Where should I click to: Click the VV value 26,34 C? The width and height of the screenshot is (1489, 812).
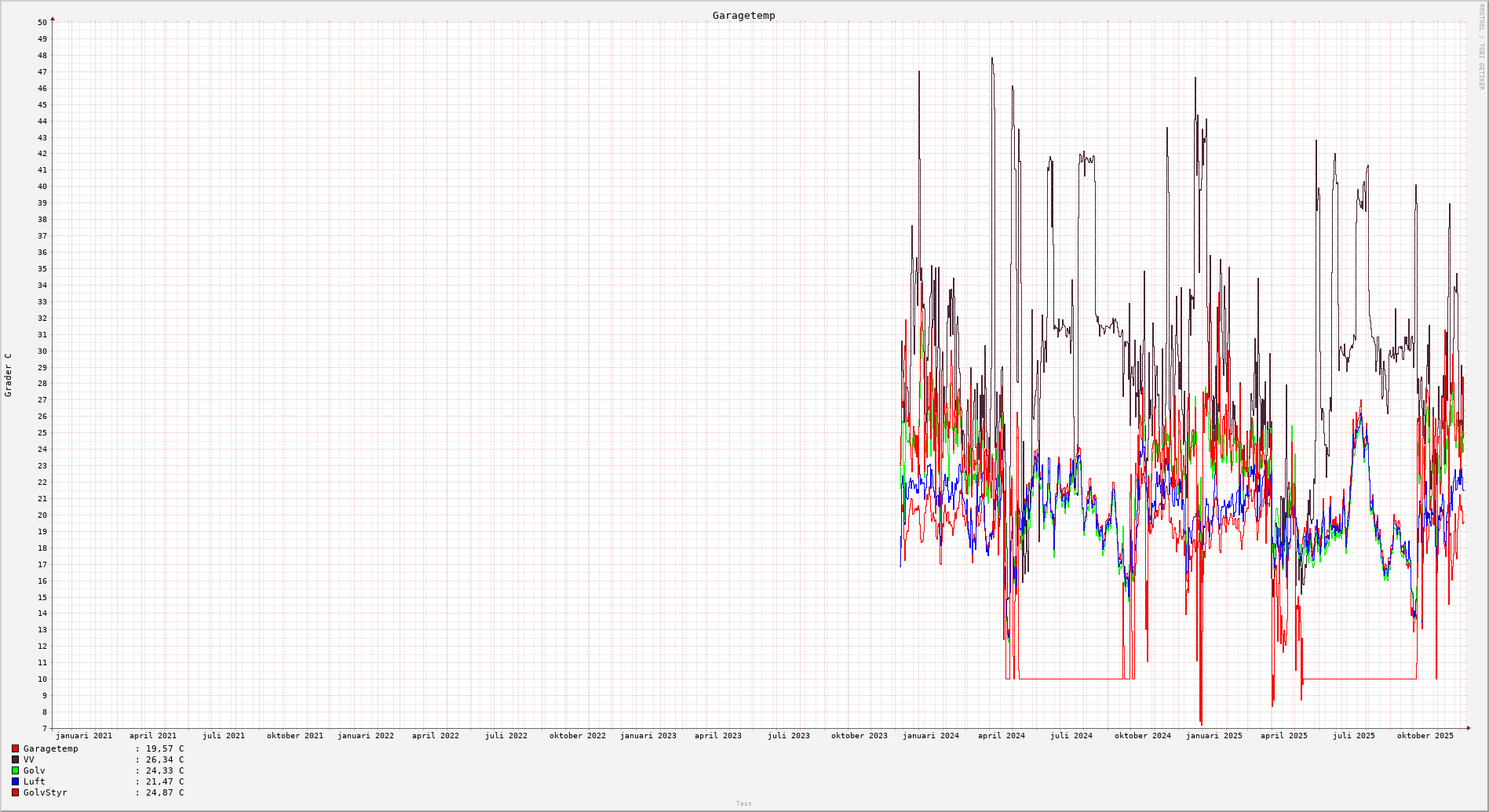coord(164,760)
